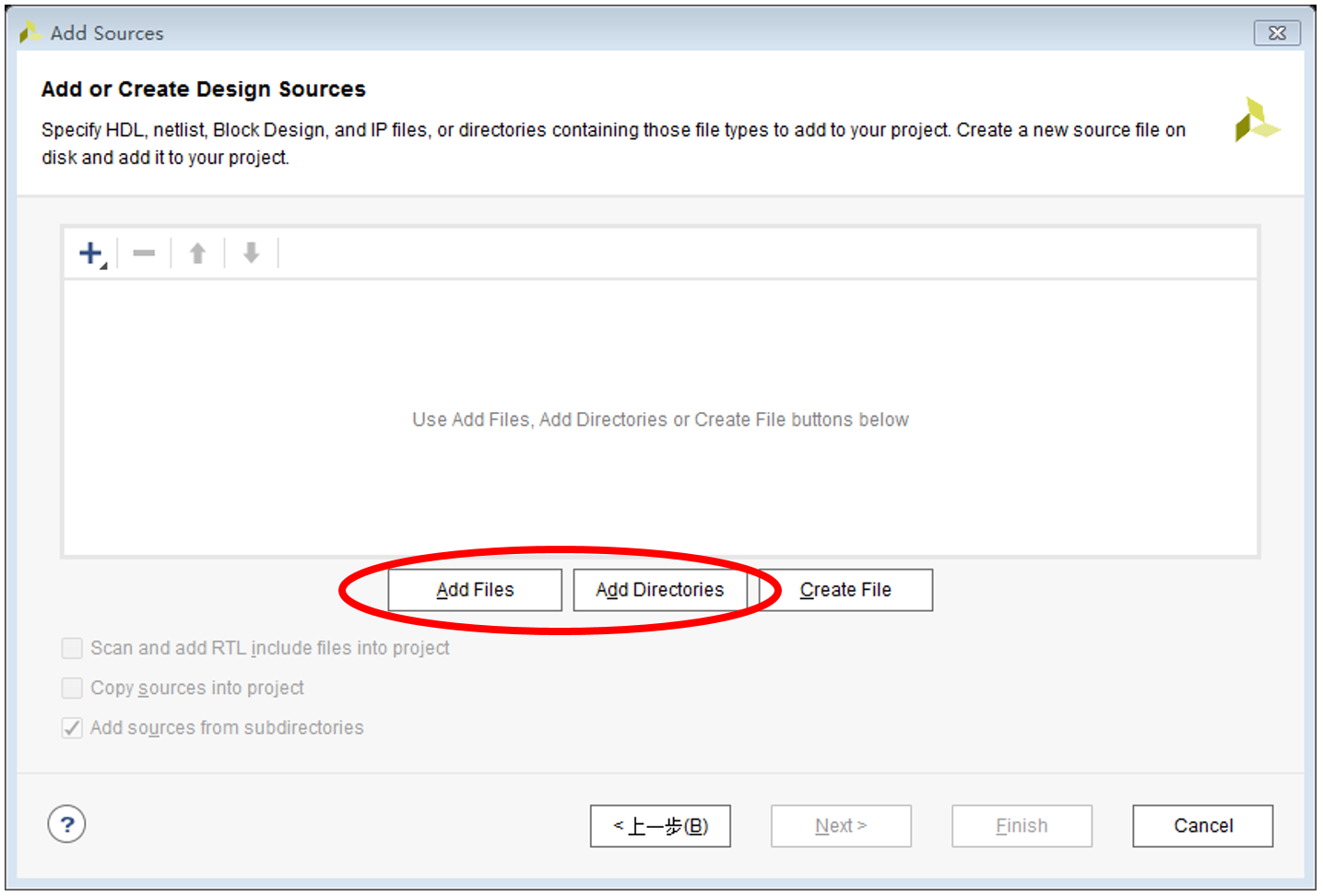Click the Create File button
Image resolution: width=1323 pixels, height=896 pixels.
click(x=845, y=590)
